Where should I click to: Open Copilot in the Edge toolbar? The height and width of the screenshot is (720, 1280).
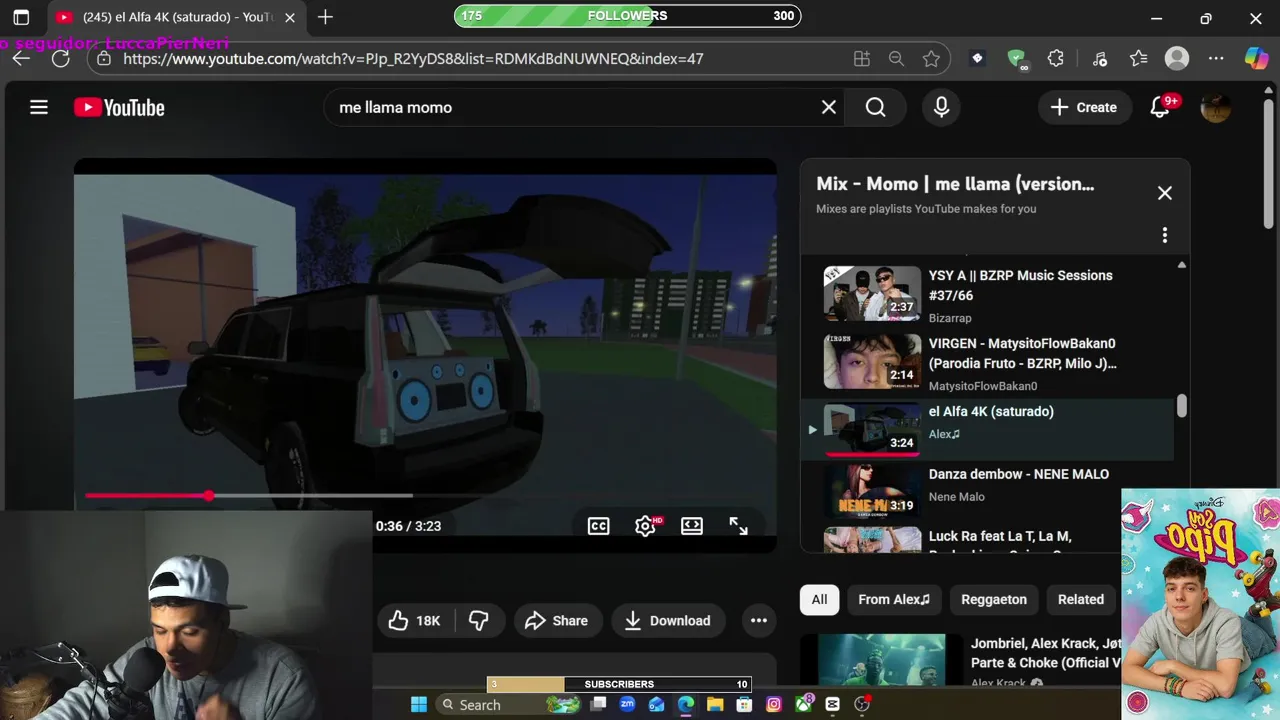[x=1256, y=59]
